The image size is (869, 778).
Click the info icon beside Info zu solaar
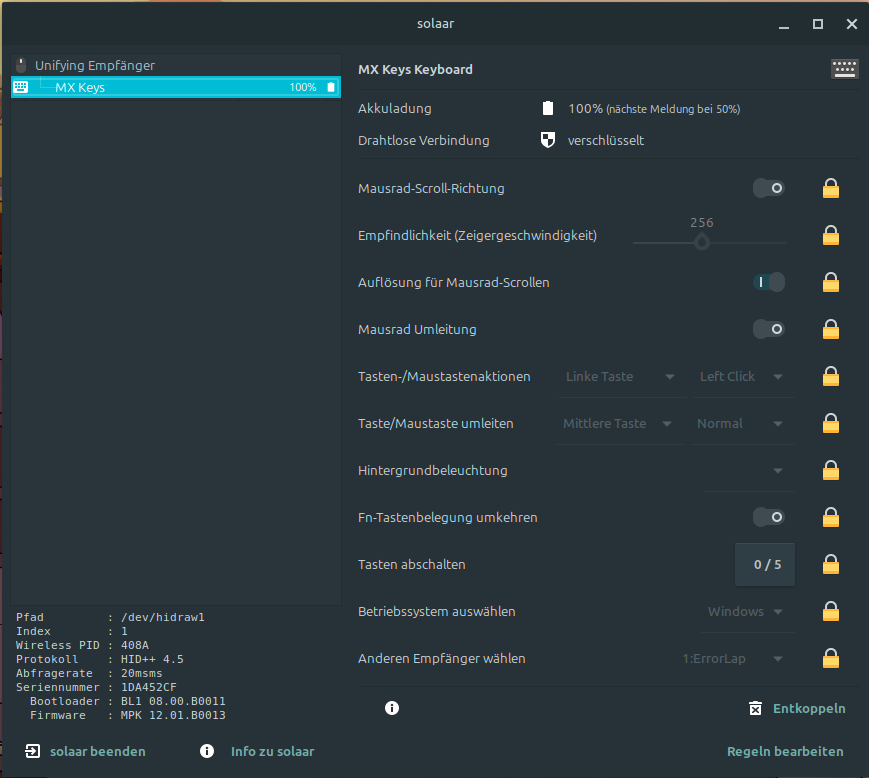(x=207, y=751)
